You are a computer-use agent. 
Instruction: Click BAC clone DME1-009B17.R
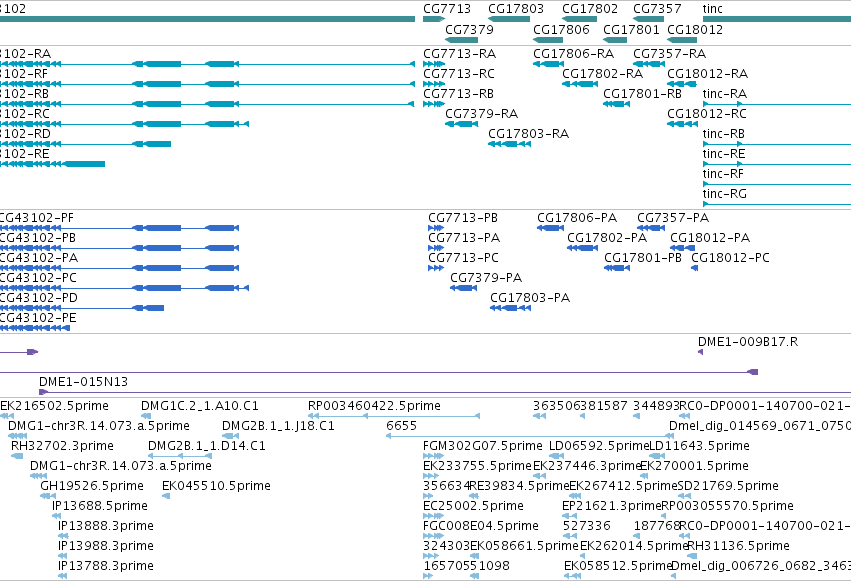pos(747,342)
